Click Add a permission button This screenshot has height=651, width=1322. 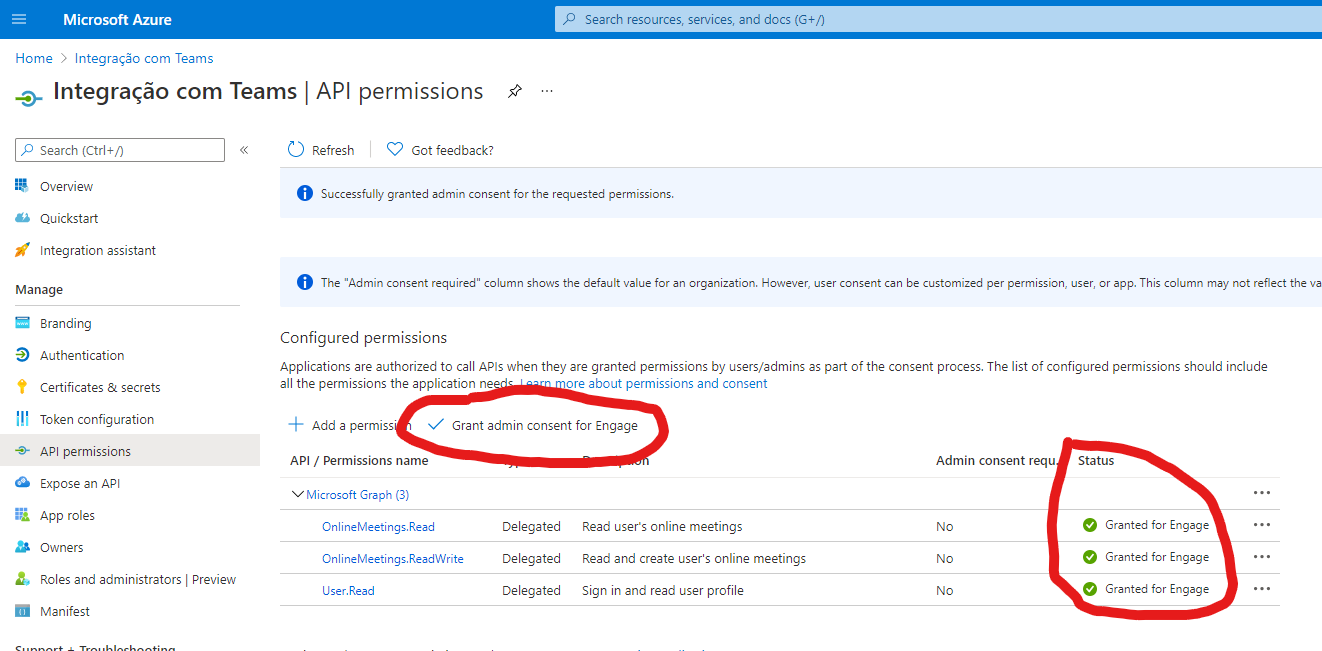point(350,425)
